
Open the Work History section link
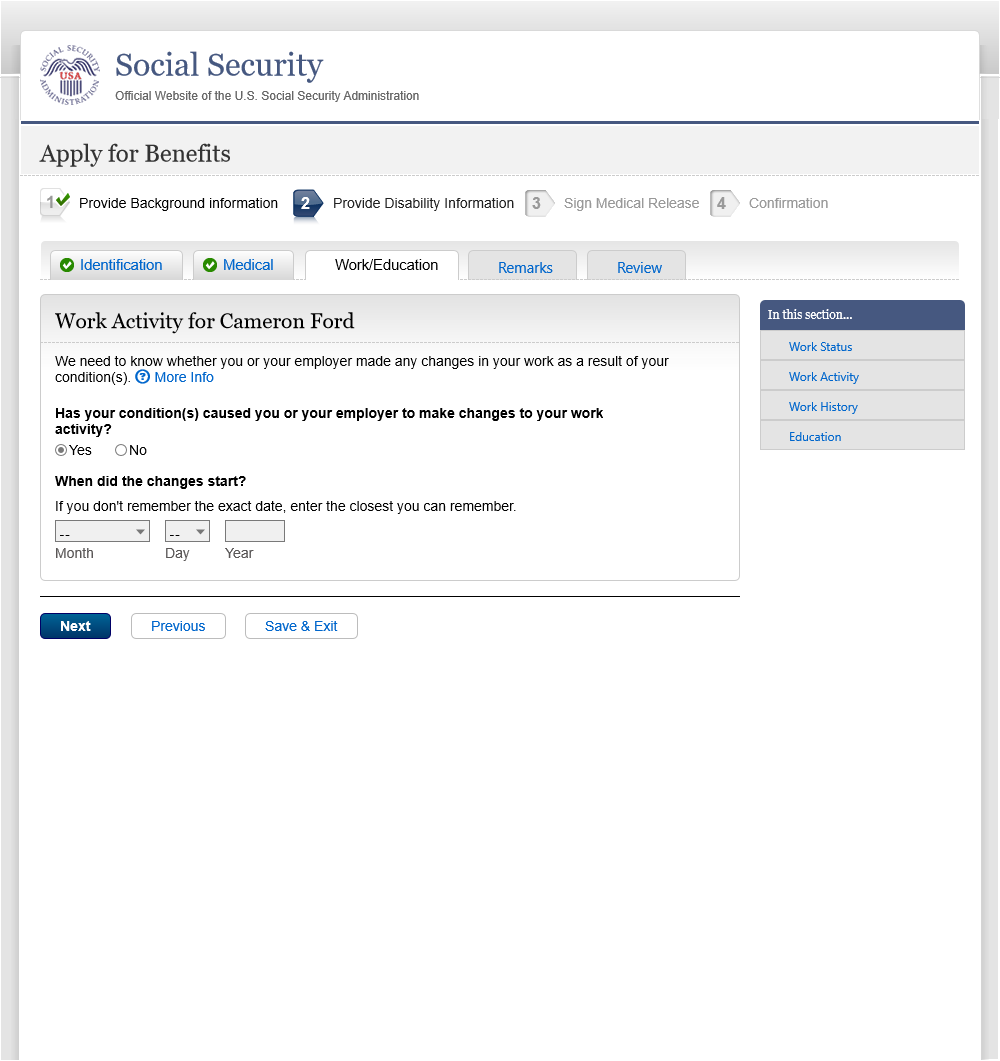coord(823,407)
